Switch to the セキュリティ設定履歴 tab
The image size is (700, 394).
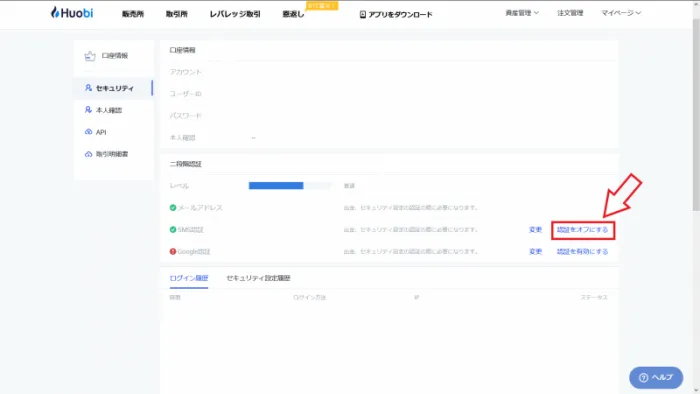[258, 278]
